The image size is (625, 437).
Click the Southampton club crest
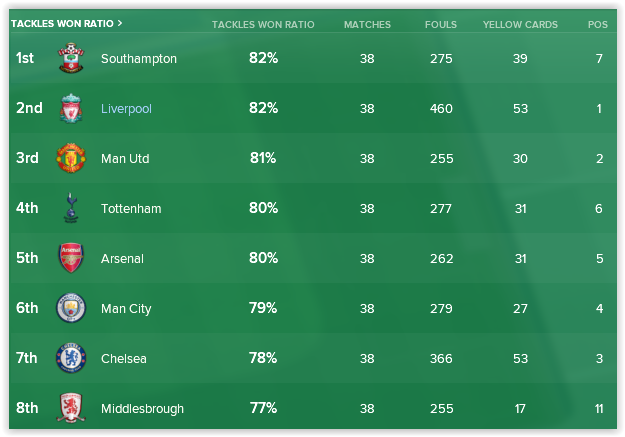coord(70,59)
